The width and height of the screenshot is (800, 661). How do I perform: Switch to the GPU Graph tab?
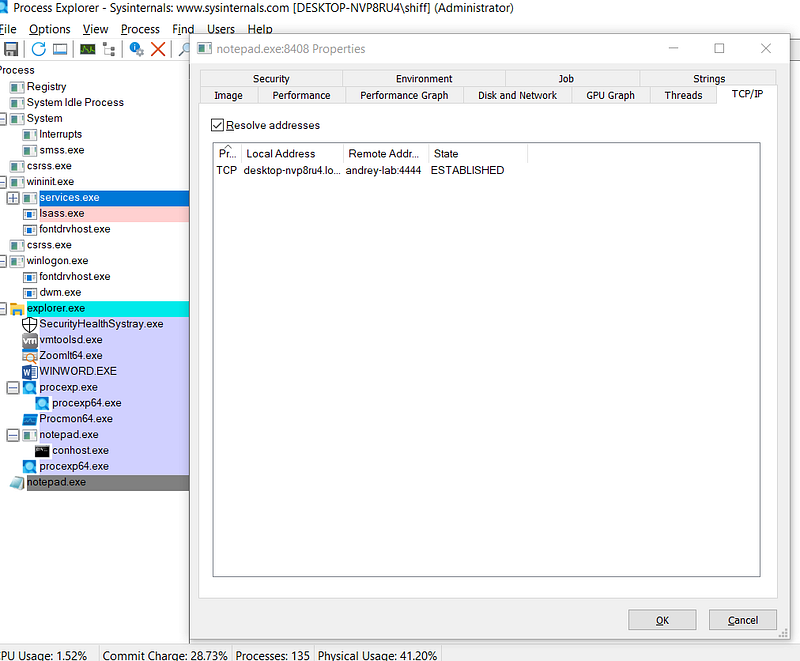coord(610,95)
